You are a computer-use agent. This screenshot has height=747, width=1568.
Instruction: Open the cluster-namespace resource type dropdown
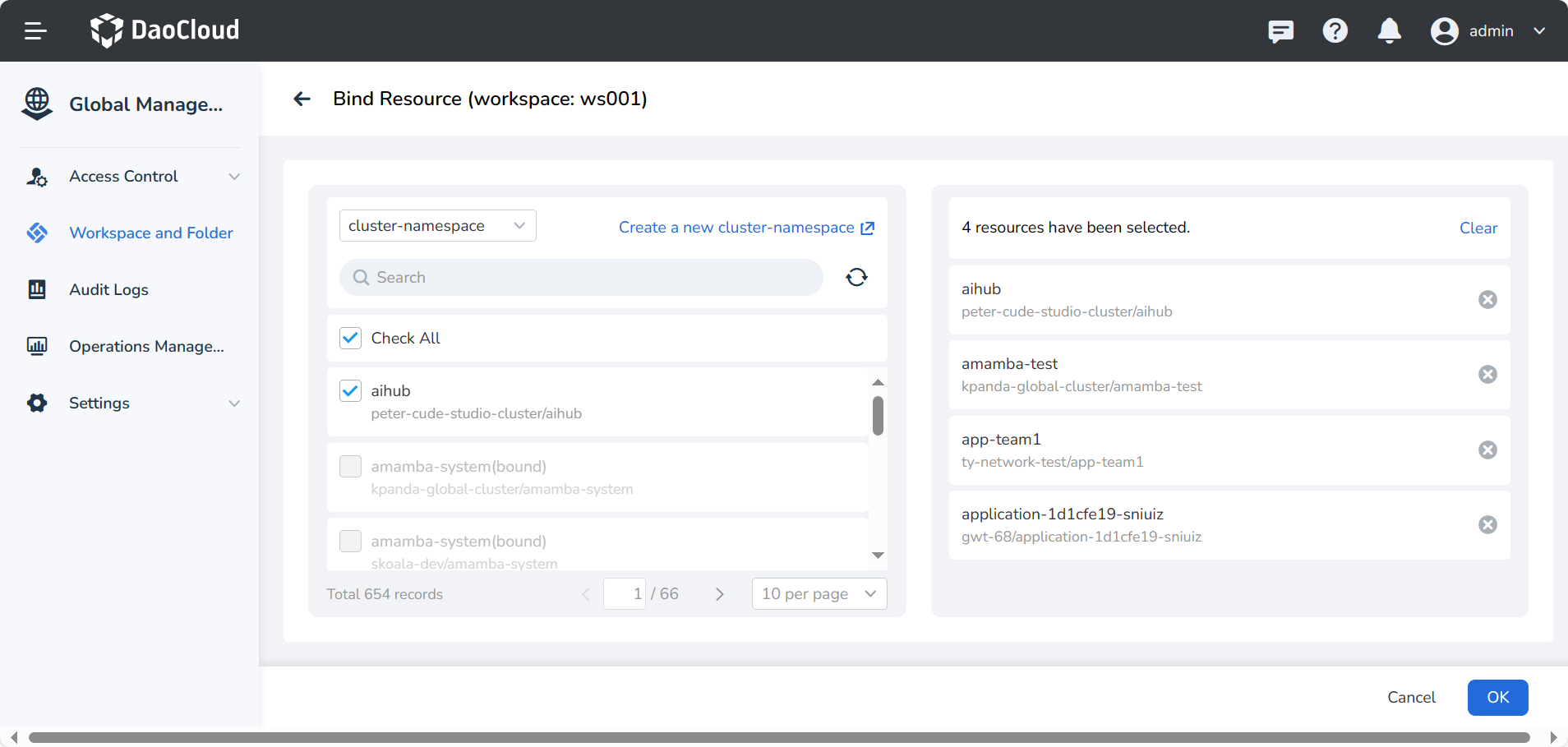[x=437, y=226]
